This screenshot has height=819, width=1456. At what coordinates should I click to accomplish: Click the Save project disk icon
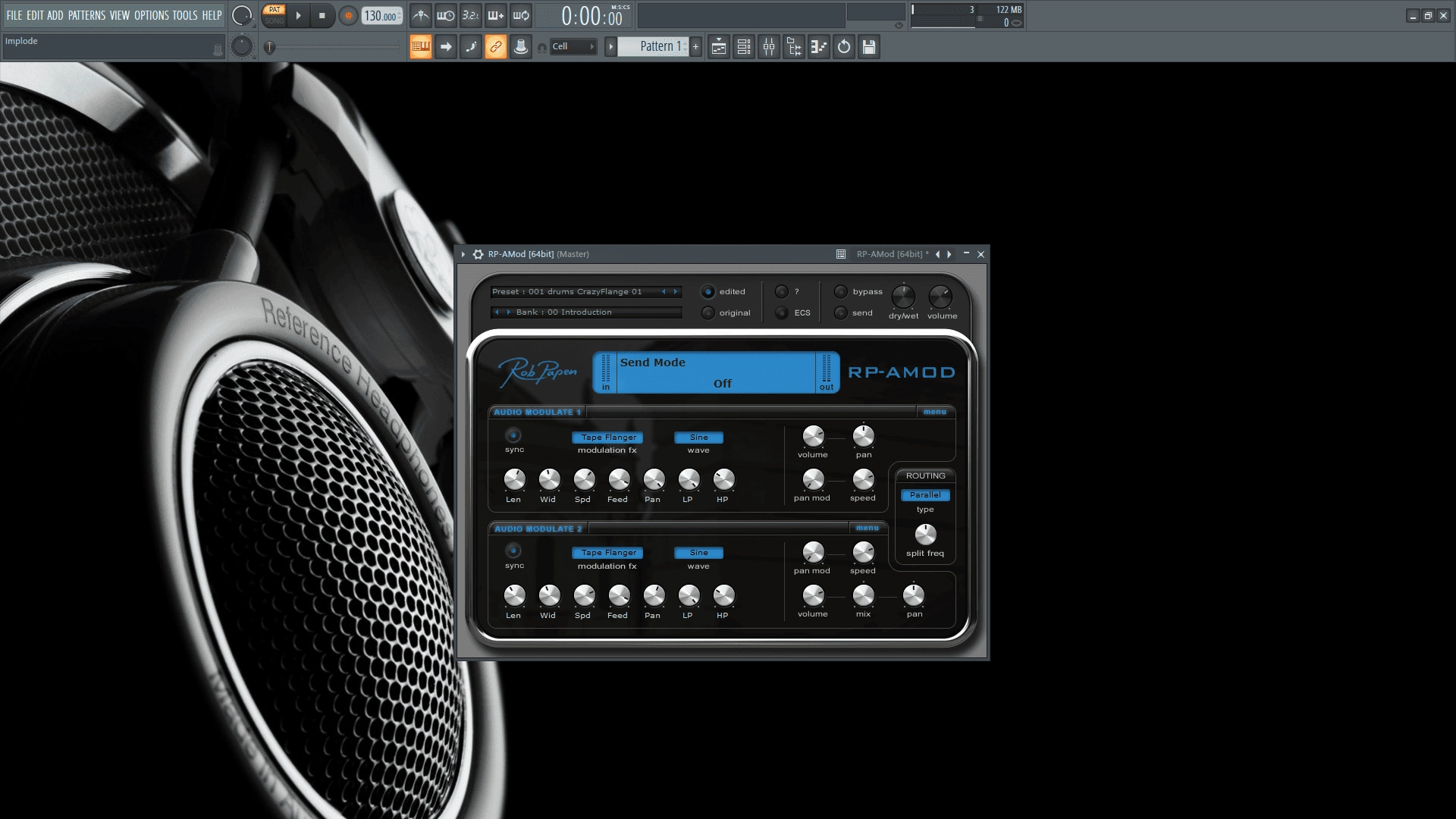(869, 47)
